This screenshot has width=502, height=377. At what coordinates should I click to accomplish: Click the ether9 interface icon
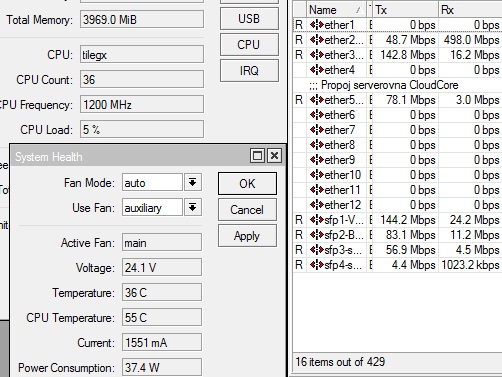(x=316, y=160)
